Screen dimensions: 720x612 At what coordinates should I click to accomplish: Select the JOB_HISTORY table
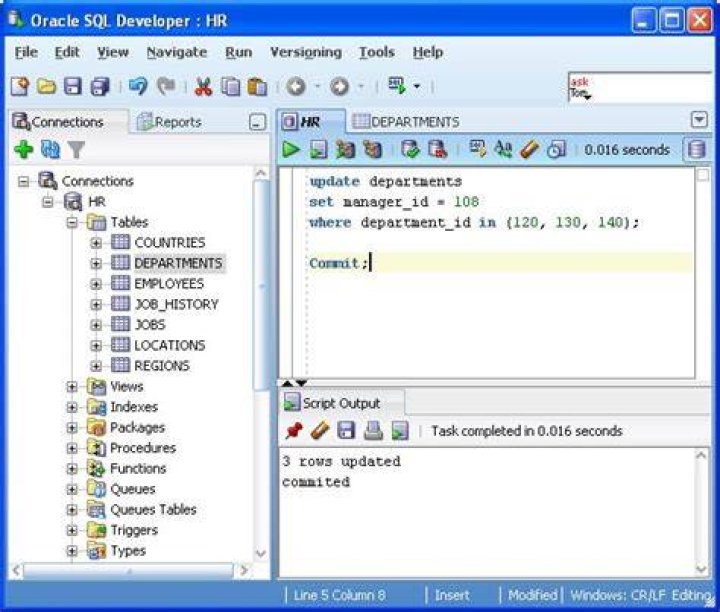176,304
